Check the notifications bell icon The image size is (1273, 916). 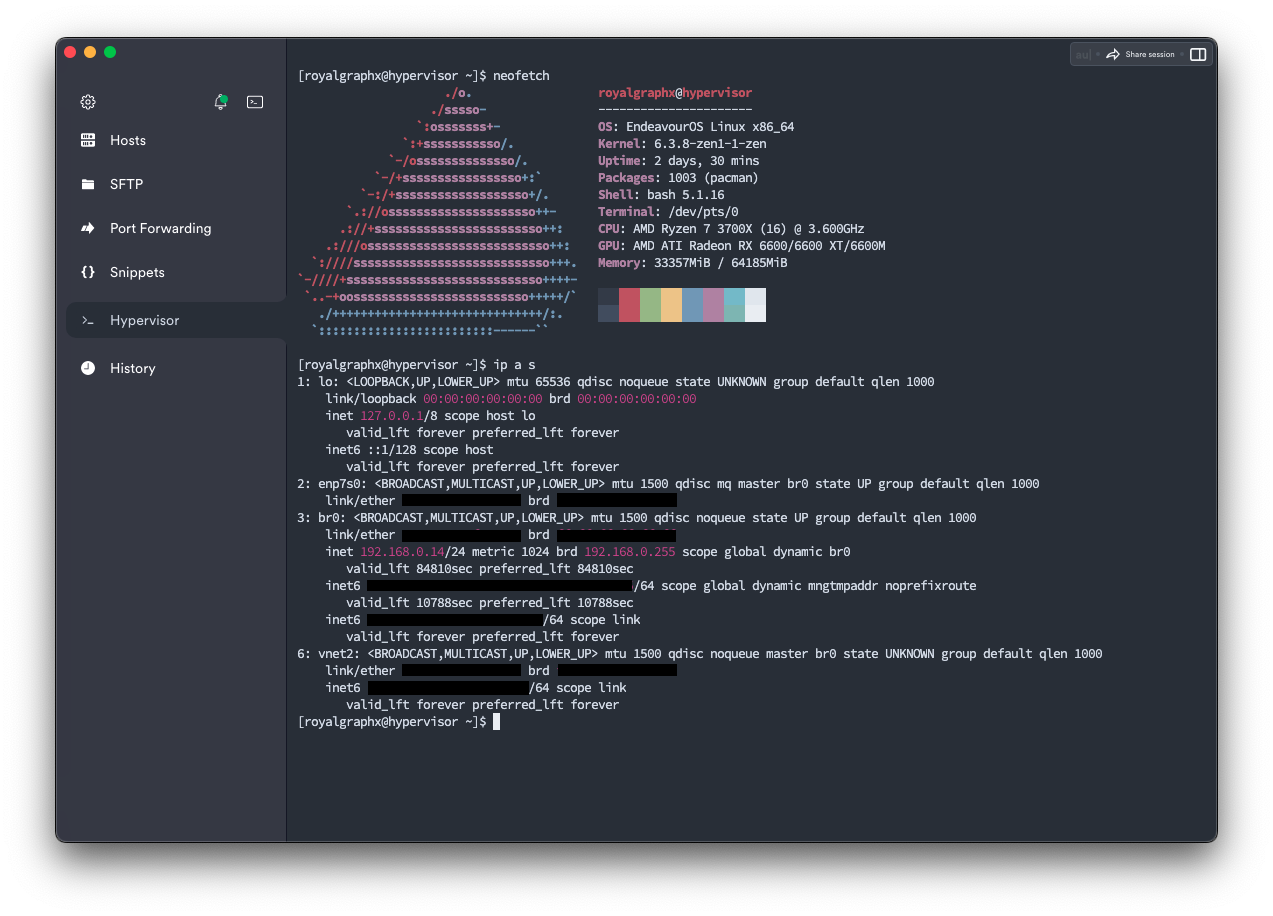[x=220, y=102]
